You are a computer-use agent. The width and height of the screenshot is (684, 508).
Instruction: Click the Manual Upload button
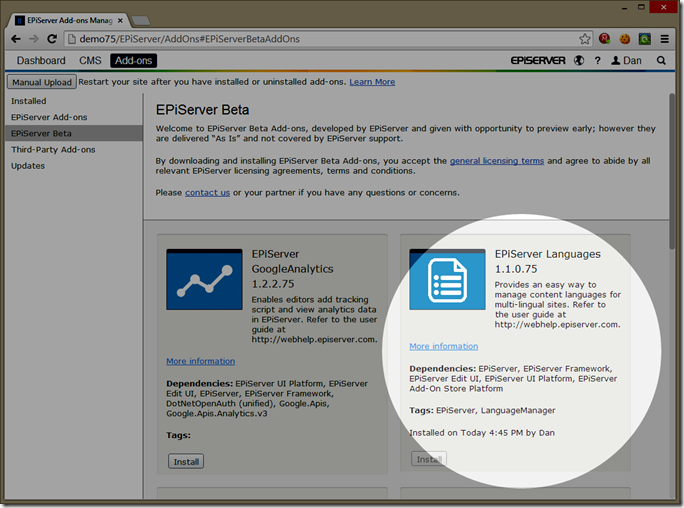(x=41, y=82)
